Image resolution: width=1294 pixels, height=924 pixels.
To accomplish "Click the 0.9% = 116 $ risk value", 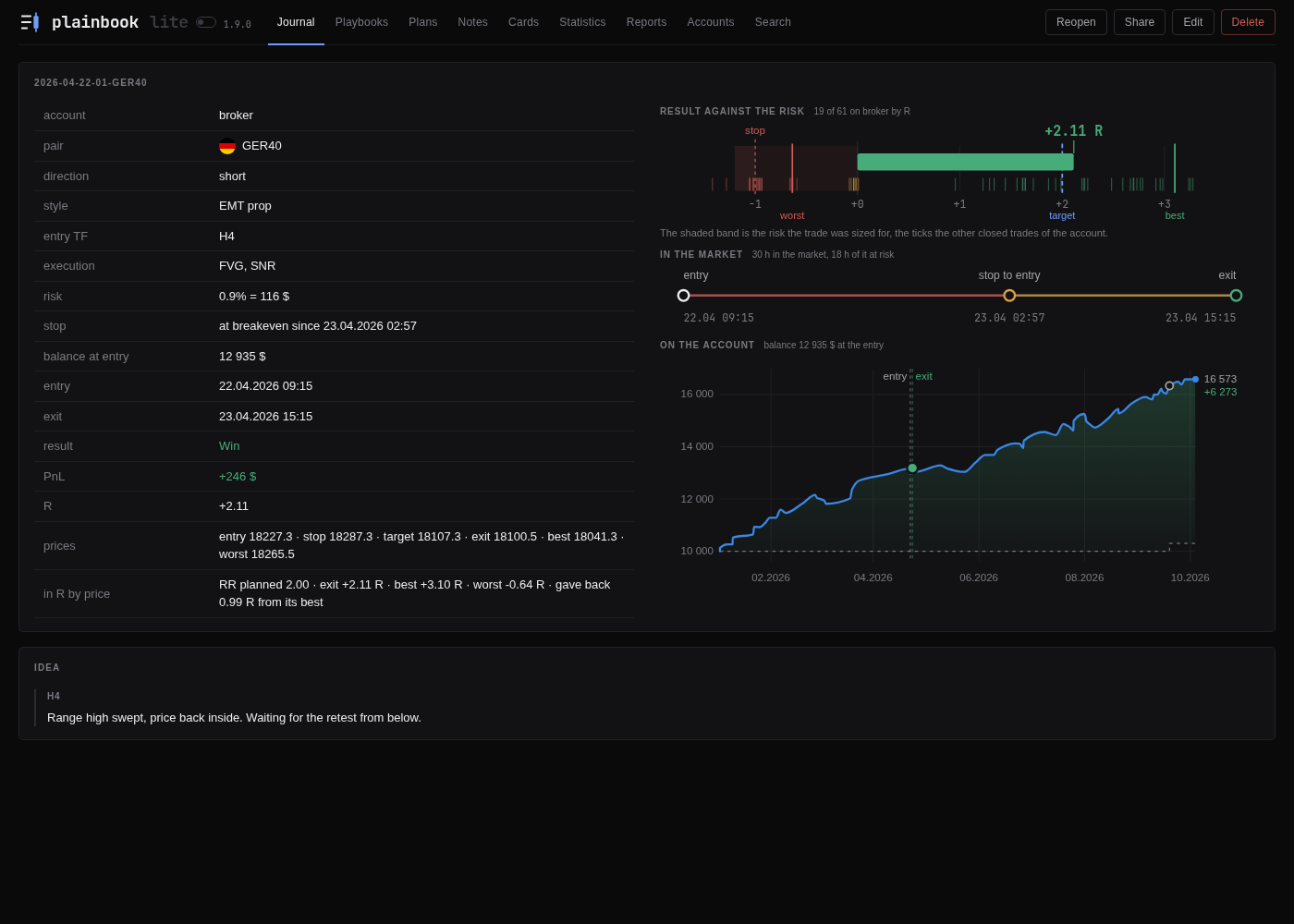I will 254,297.
